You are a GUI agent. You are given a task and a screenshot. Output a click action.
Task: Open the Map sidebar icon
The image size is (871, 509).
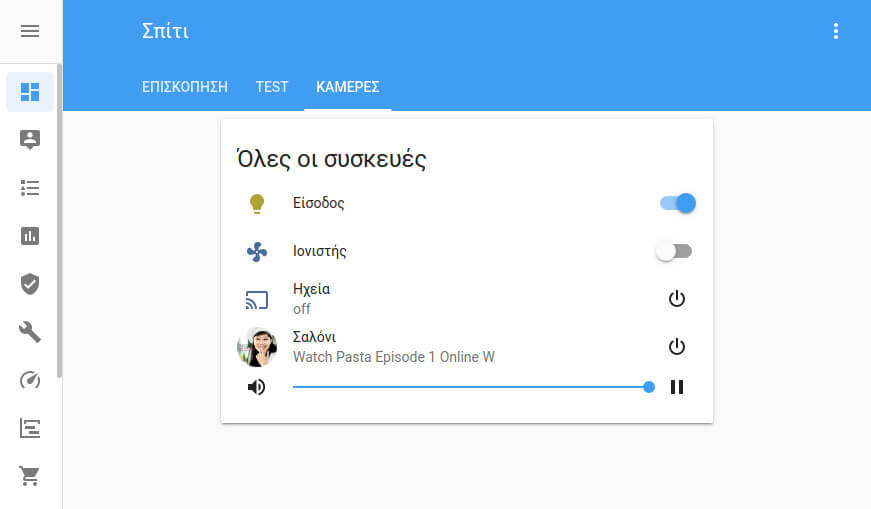point(30,139)
